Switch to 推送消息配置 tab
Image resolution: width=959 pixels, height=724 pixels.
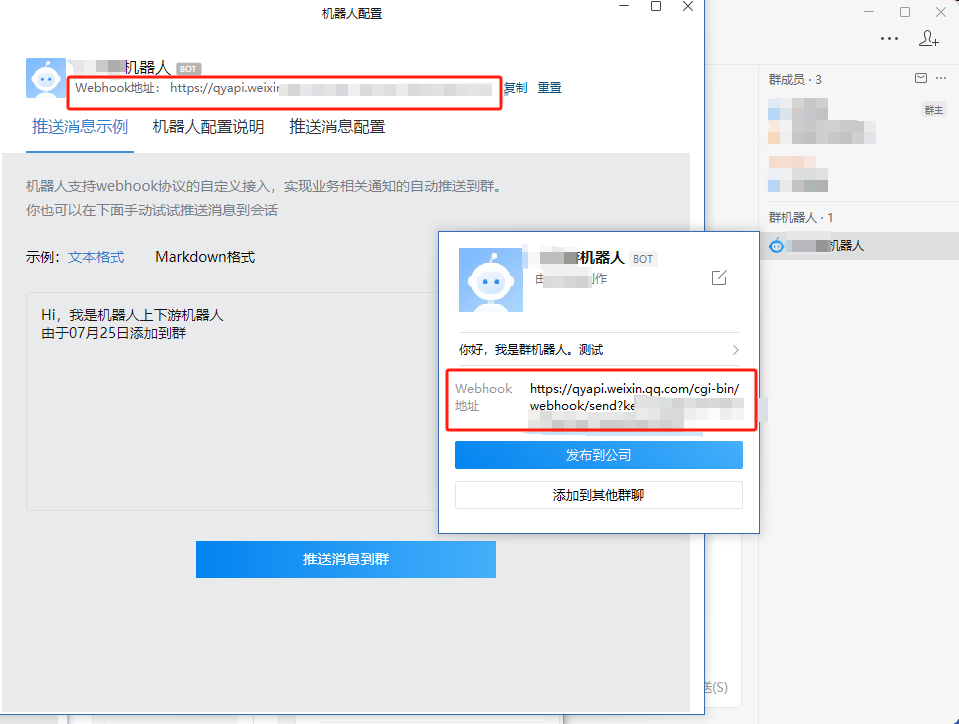click(x=337, y=127)
